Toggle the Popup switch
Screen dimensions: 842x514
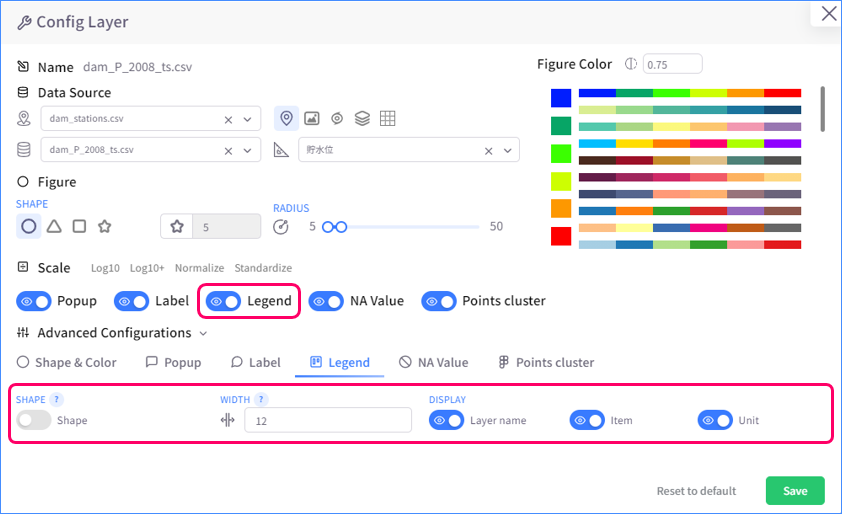[34, 301]
